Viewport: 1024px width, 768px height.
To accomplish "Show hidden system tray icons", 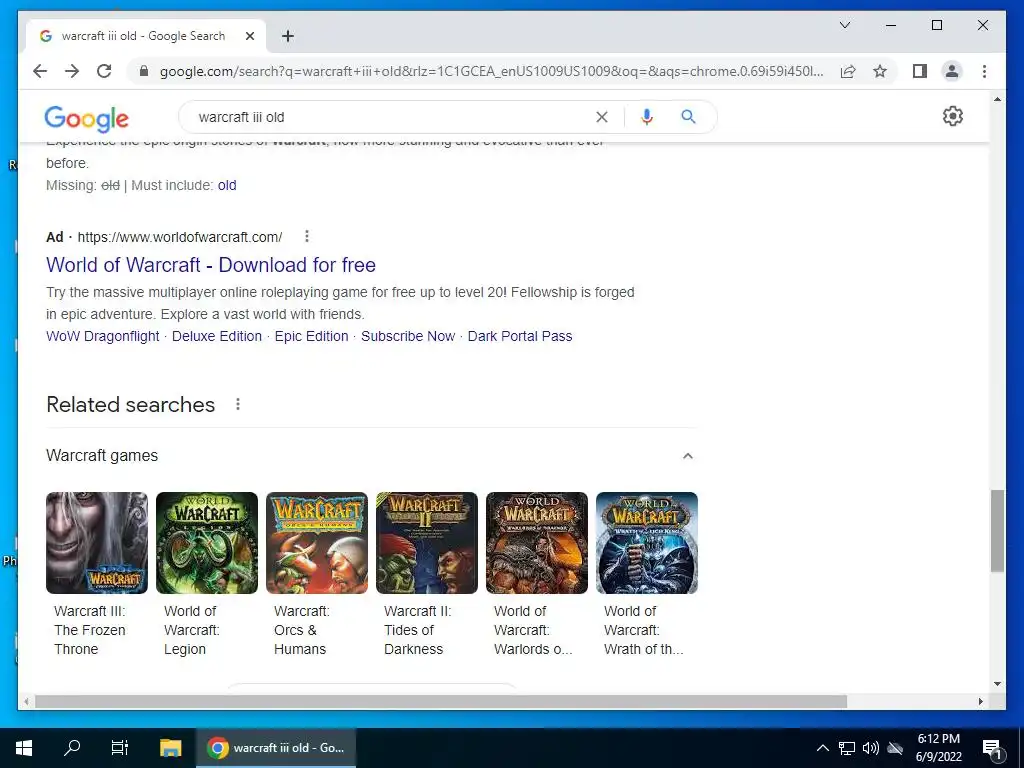I will [x=823, y=748].
